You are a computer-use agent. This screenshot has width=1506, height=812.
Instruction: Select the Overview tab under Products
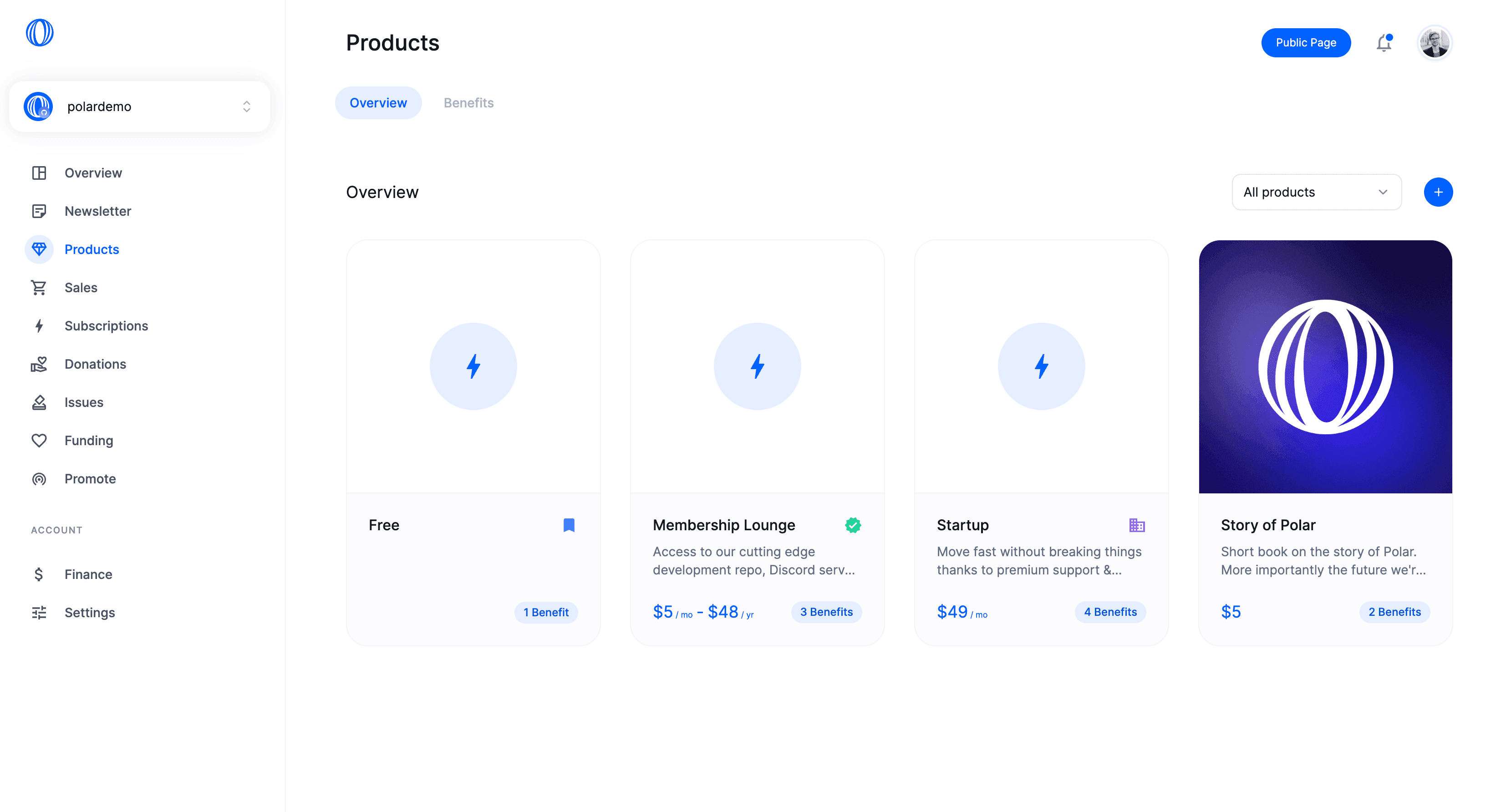click(x=378, y=102)
